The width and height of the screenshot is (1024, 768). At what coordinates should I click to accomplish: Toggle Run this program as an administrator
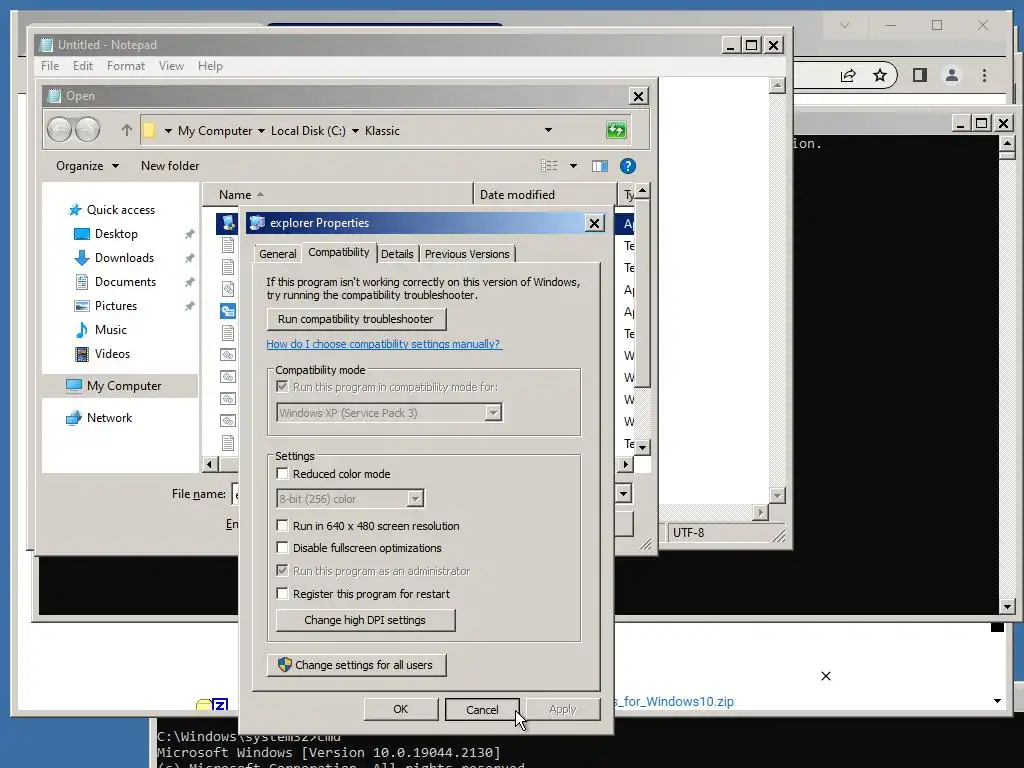click(x=282, y=571)
